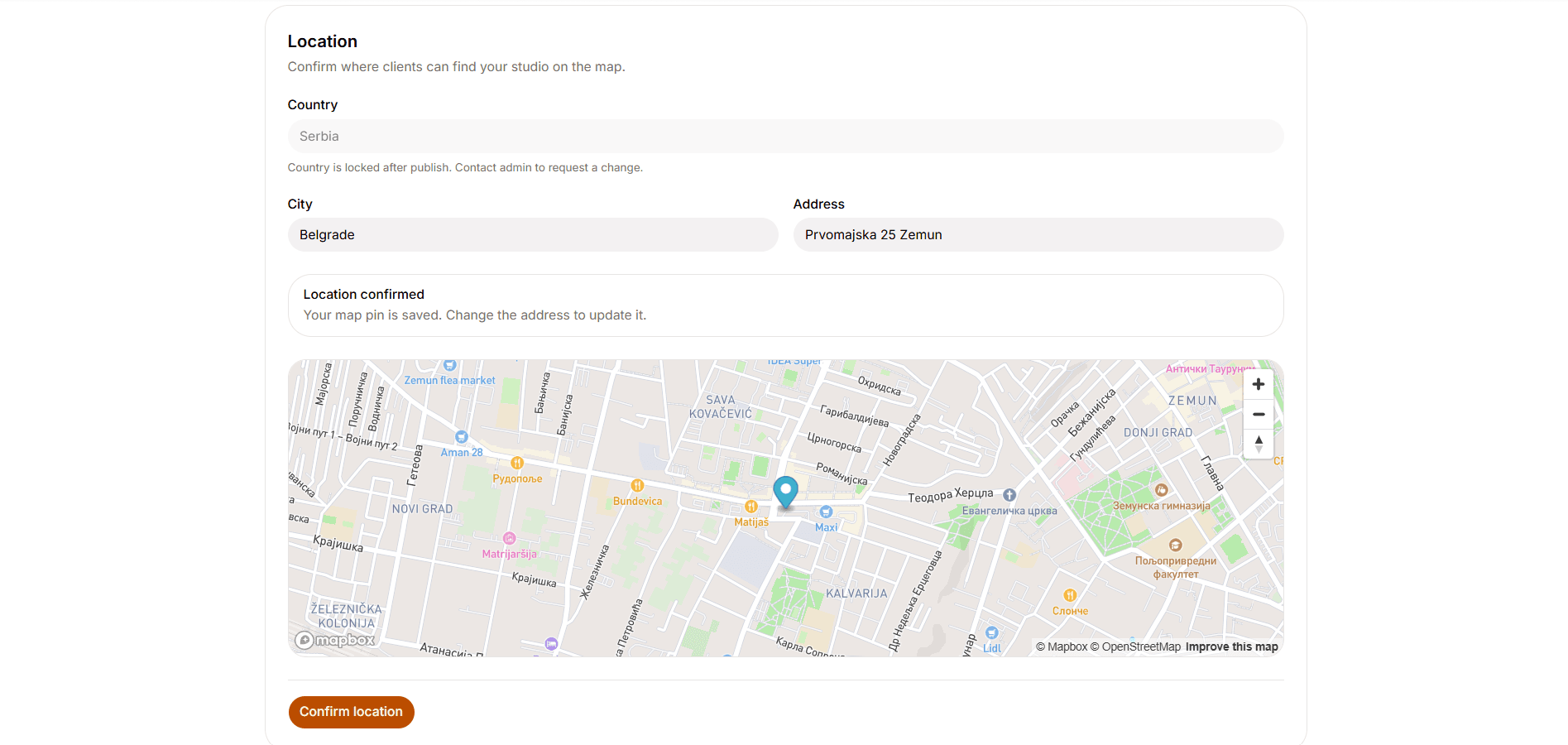Open the OpenStreetMap attribution link
1568x745 pixels.
click(x=1135, y=647)
